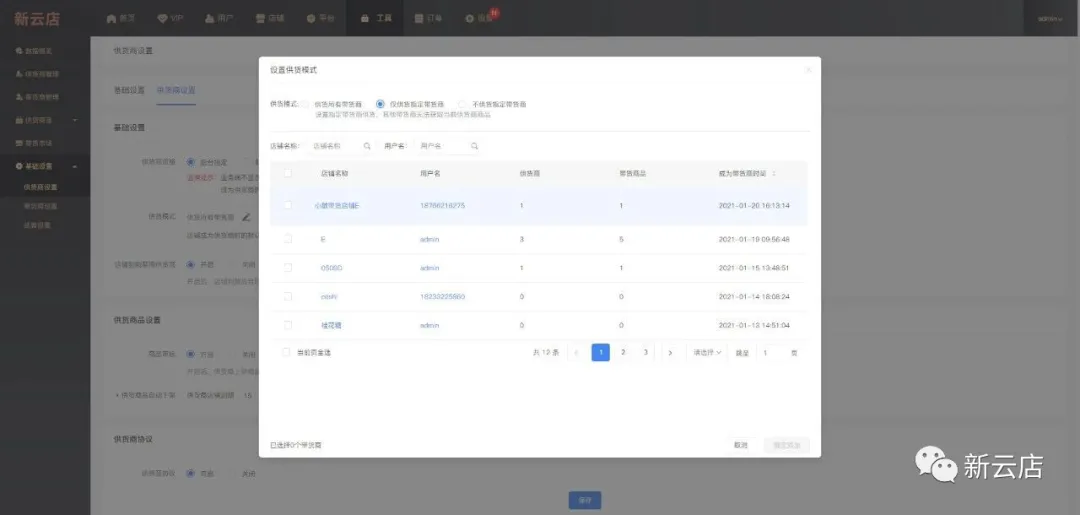1080x515 pixels.
Task: Open the 订单 orders menu
Action: coord(428,19)
